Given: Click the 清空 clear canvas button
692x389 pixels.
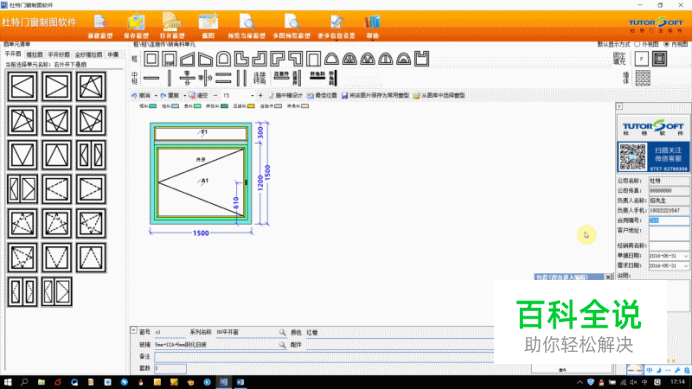Looking at the screenshot, I should pos(198,95).
